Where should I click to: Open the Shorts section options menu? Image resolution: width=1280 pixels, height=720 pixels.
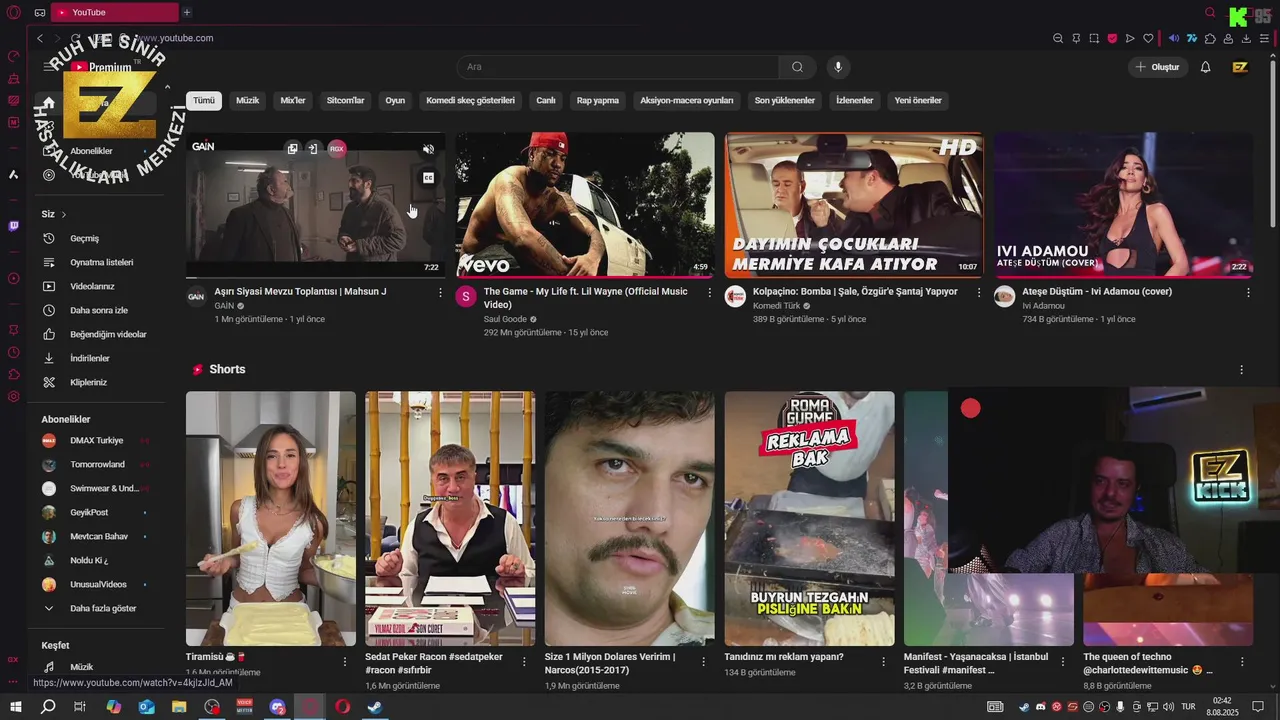(x=1242, y=370)
